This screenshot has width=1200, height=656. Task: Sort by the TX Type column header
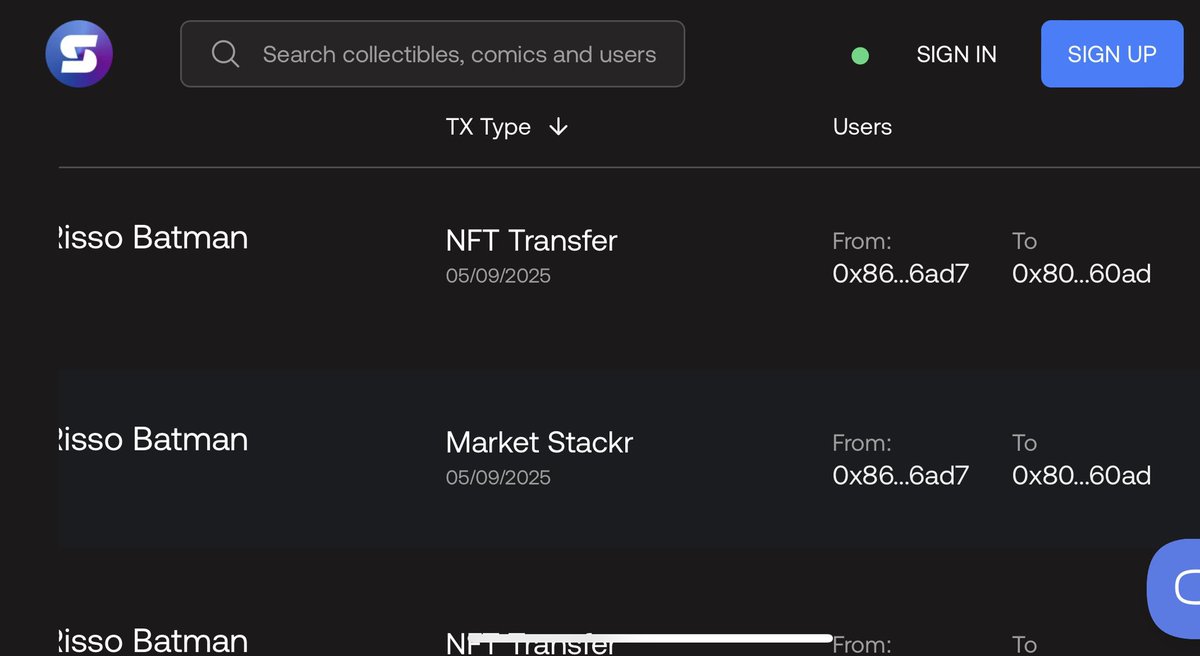[488, 127]
